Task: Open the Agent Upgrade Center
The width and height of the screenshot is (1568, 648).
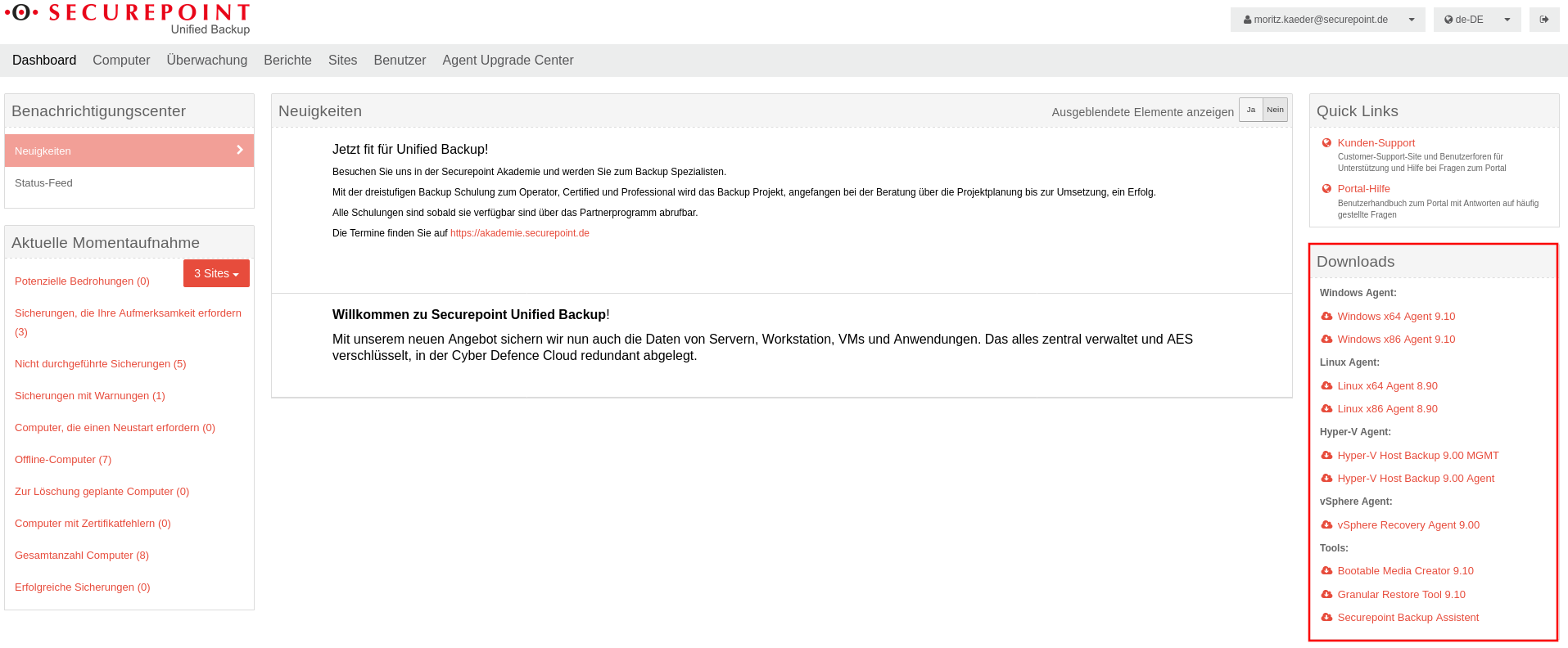Action: (508, 60)
